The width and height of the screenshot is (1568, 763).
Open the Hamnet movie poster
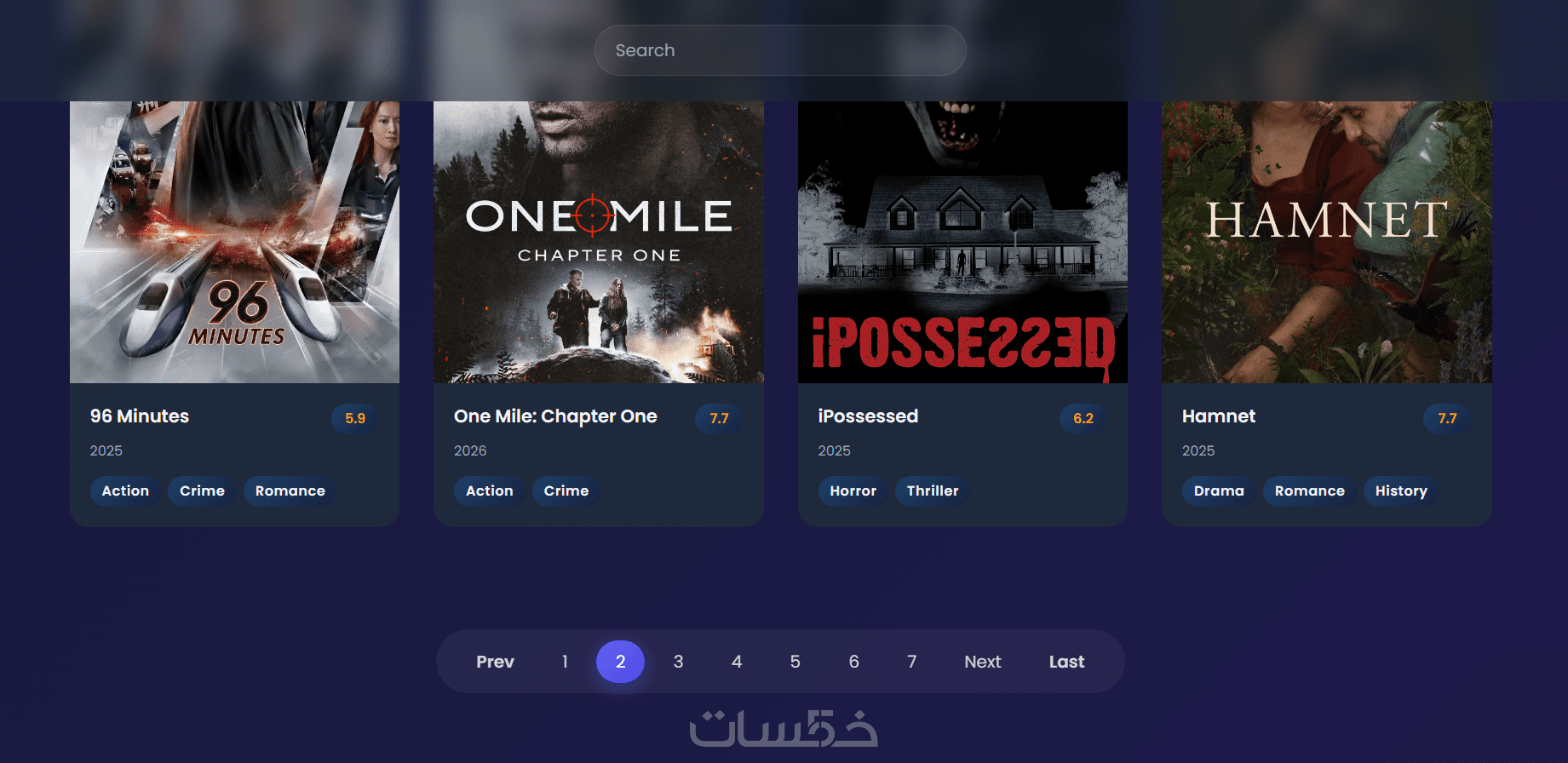[1327, 242]
